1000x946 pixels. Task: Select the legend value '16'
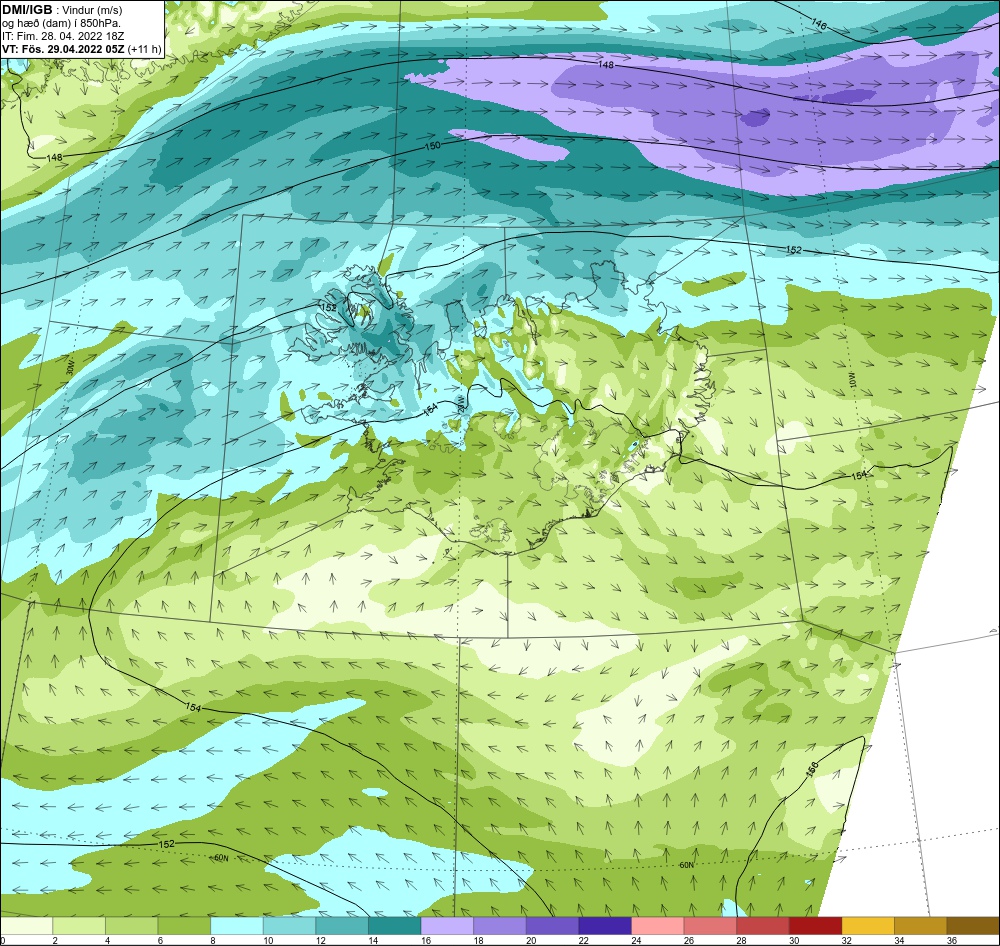click(x=425, y=940)
